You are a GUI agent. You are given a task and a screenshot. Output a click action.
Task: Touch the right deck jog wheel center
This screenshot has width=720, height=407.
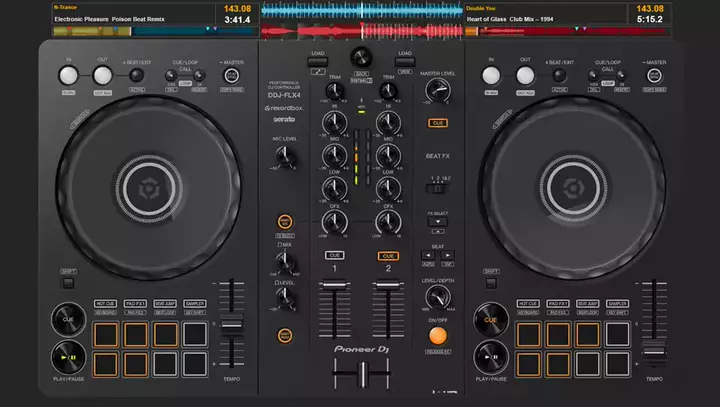573,188
